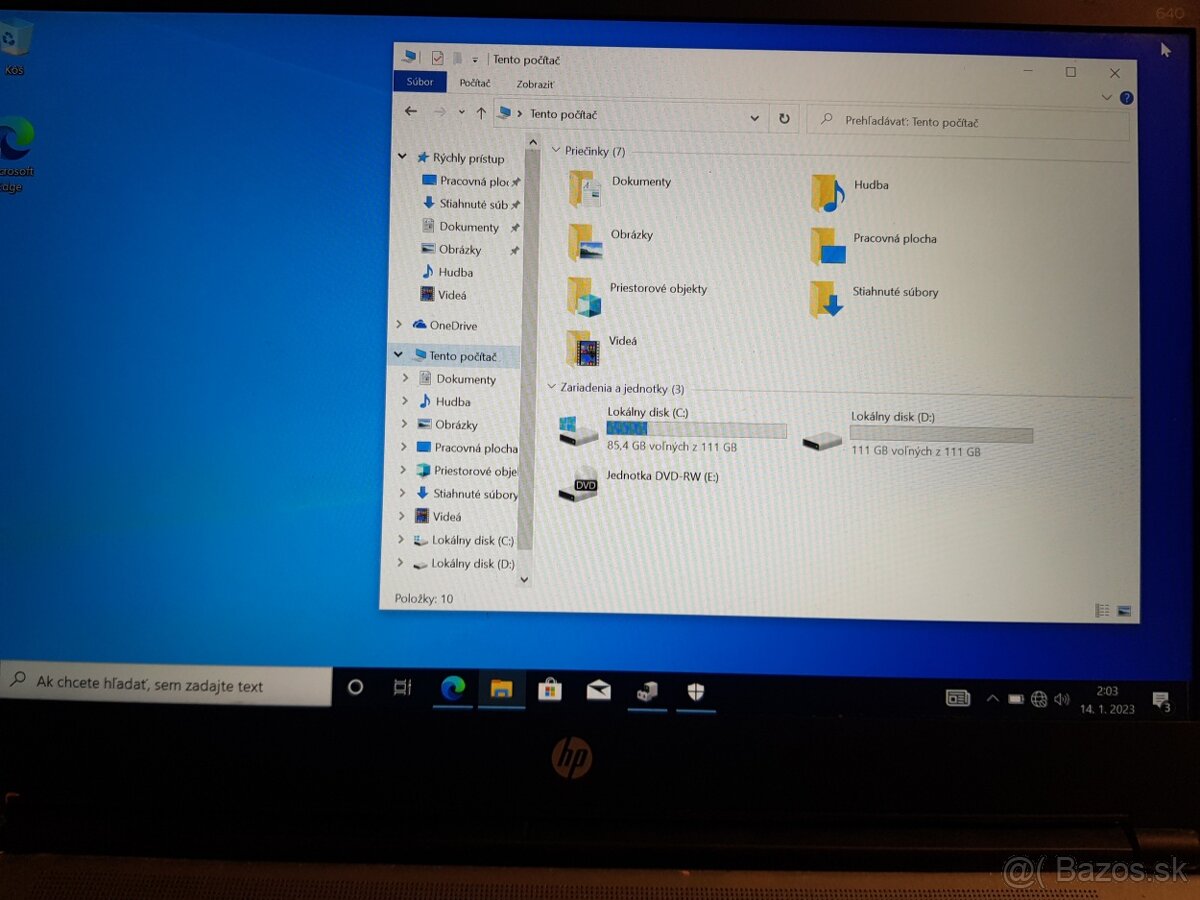Click the C: drive capacity bar
Image resolution: width=1200 pixels, height=900 pixels.
click(x=696, y=429)
